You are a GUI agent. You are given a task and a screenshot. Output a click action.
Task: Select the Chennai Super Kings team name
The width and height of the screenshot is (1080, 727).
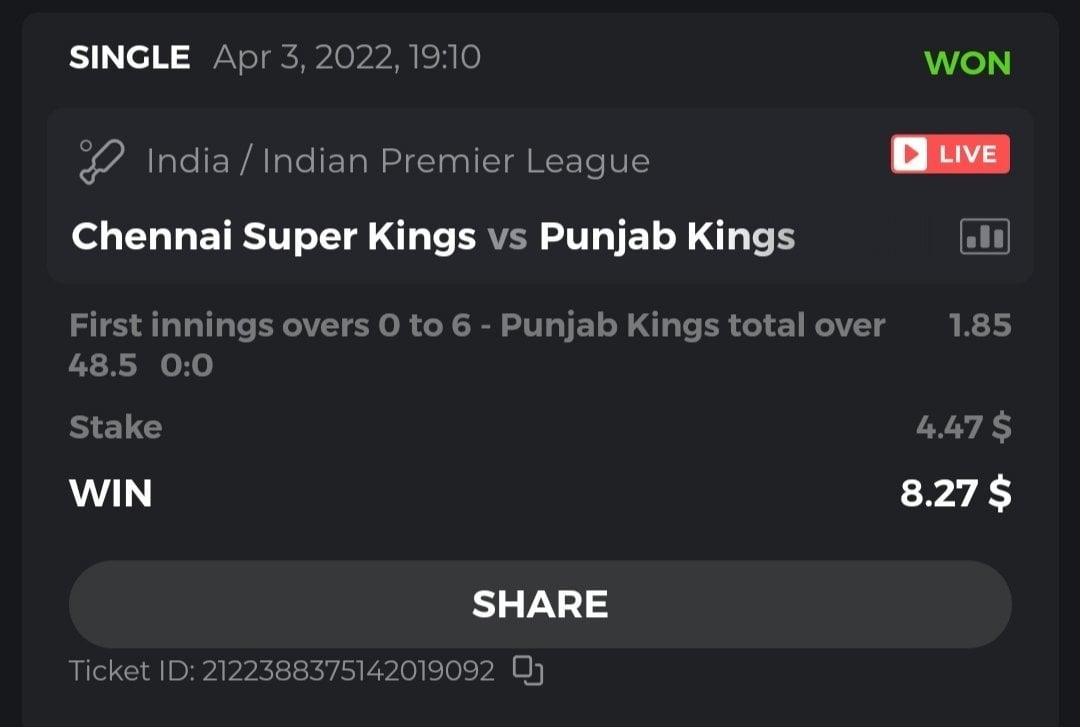tap(274, 237)
